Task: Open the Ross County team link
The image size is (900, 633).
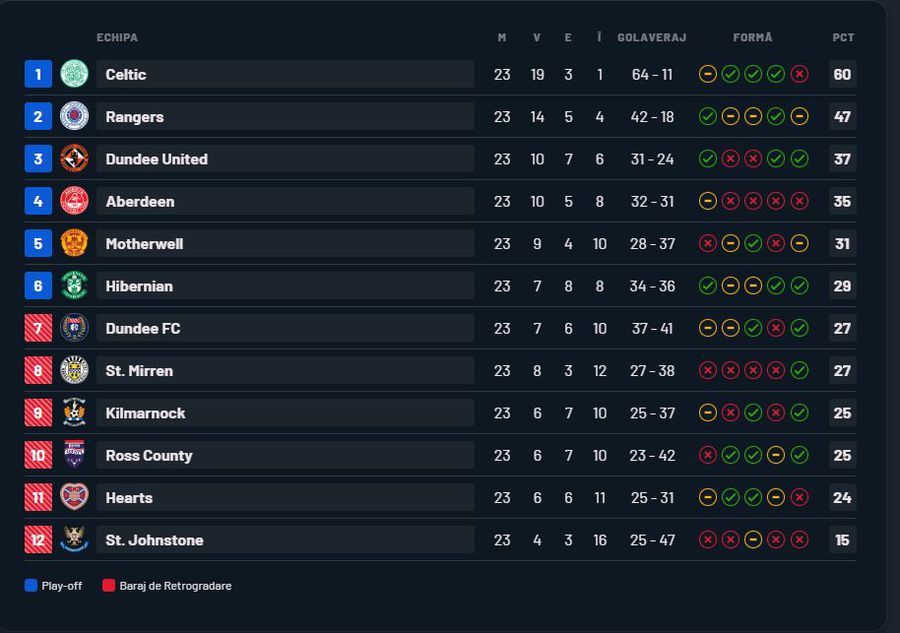Action: pos(149,455)
